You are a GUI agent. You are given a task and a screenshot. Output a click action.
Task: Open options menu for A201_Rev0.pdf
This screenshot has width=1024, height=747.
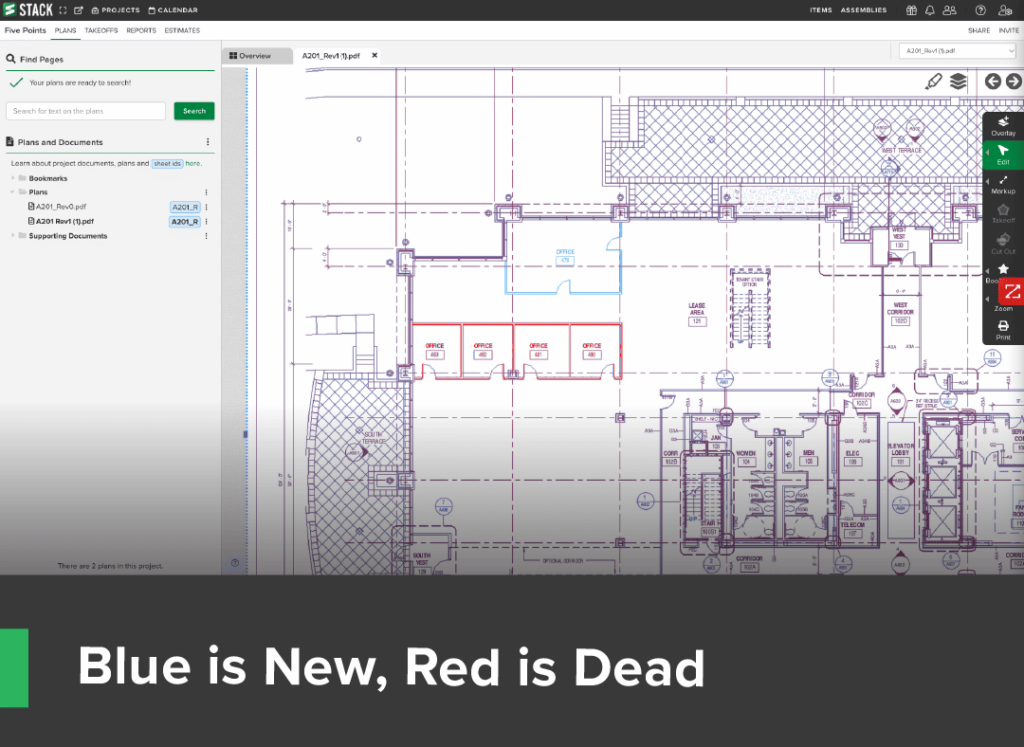pos(206,207)
